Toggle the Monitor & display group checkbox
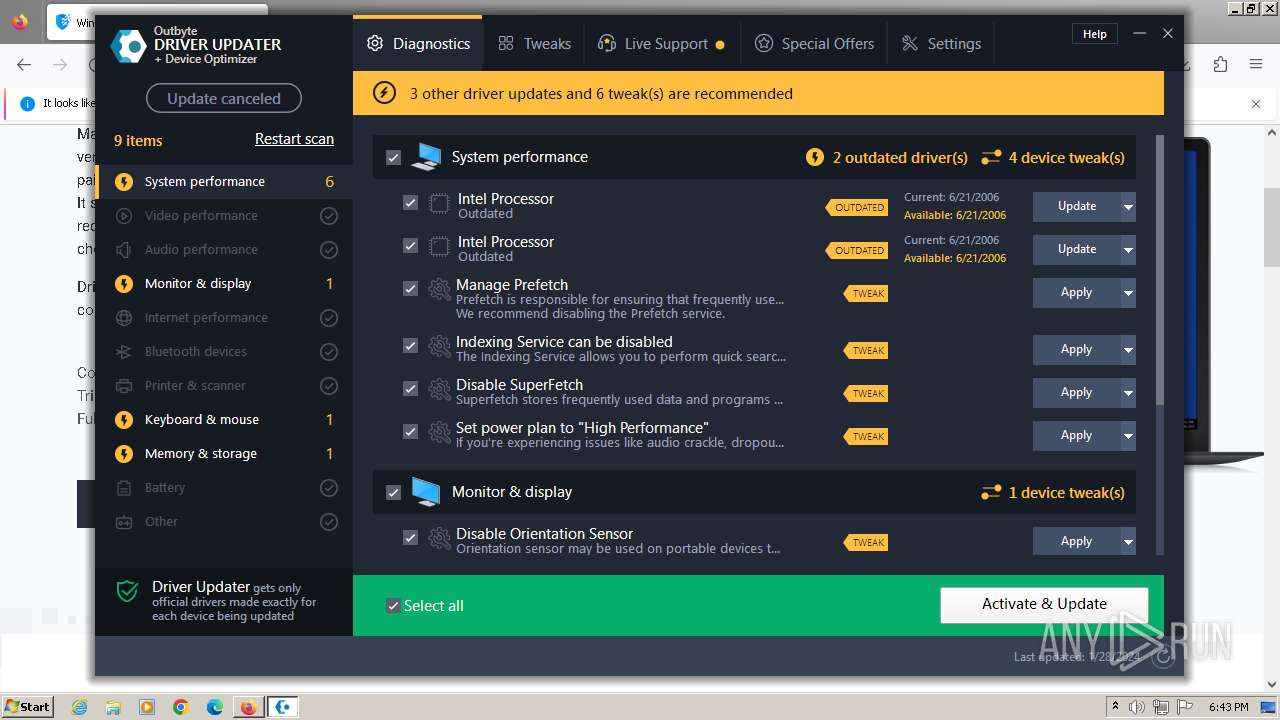This screenshot has width=1280, height=720. click(x=393, y=493)
